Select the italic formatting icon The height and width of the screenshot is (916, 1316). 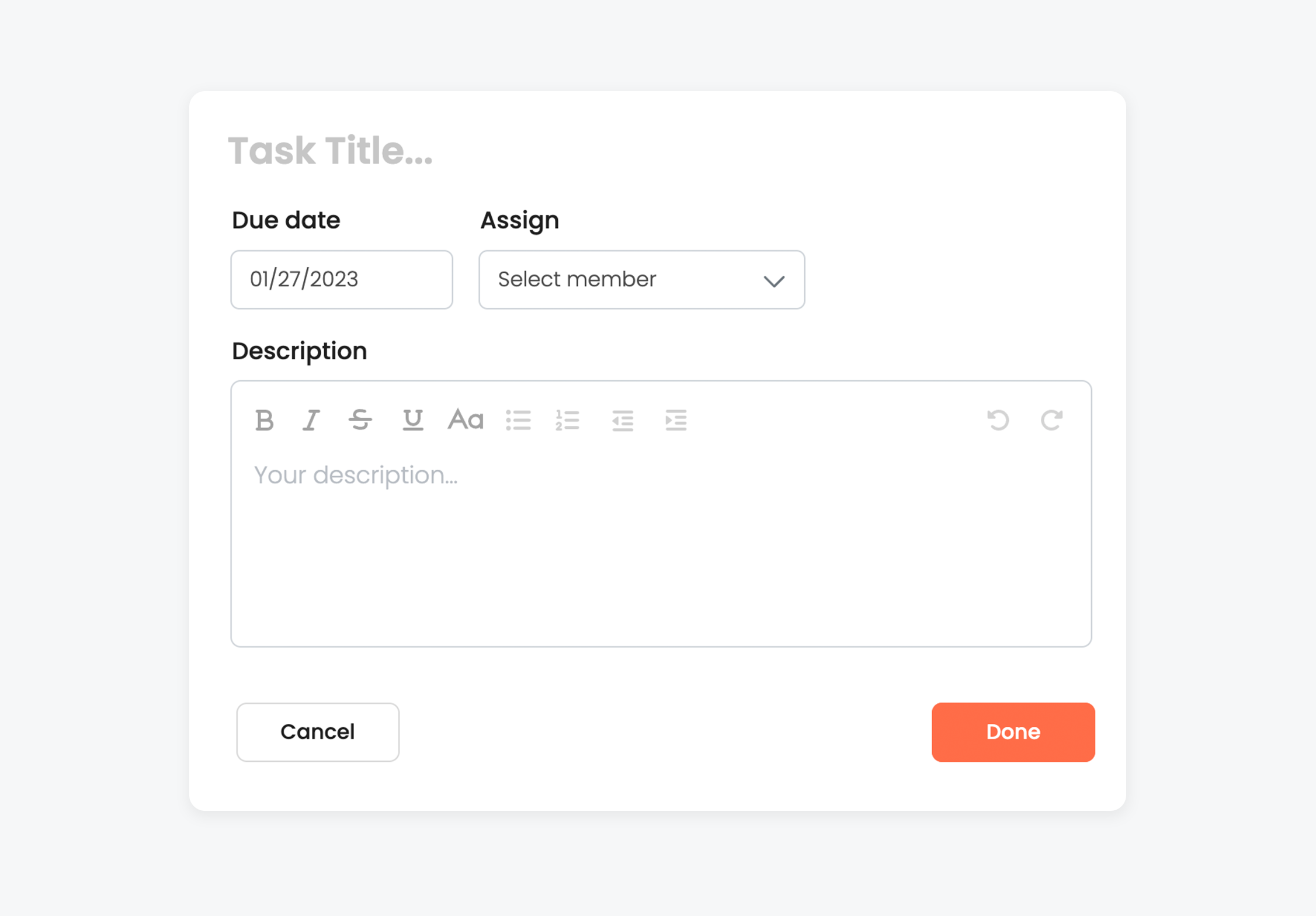coord(310,419)
